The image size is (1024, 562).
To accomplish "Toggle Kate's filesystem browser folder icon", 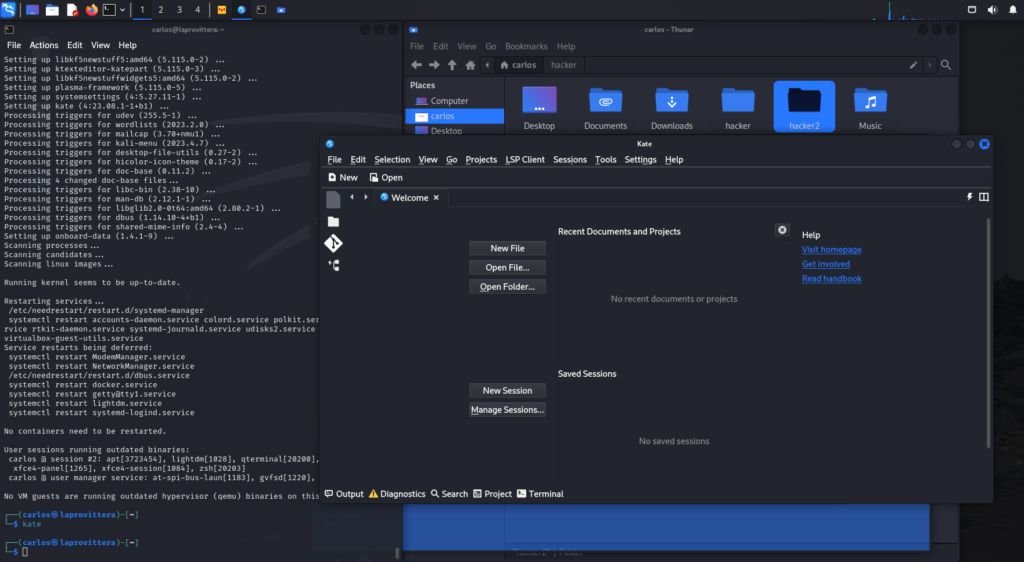I will (333, 222).
